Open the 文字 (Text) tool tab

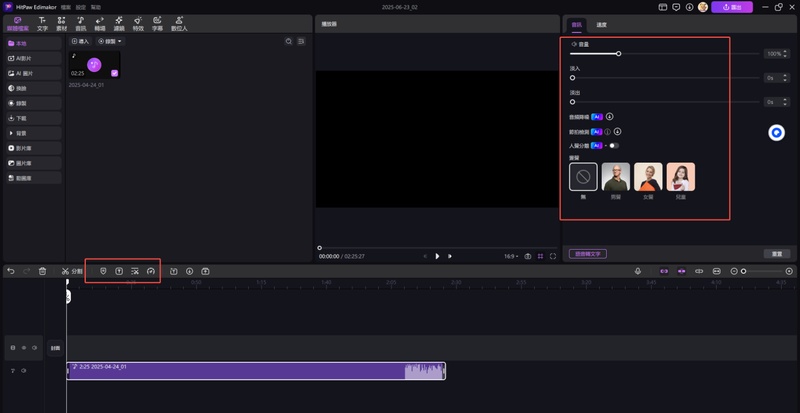click(x=42, y=23)
